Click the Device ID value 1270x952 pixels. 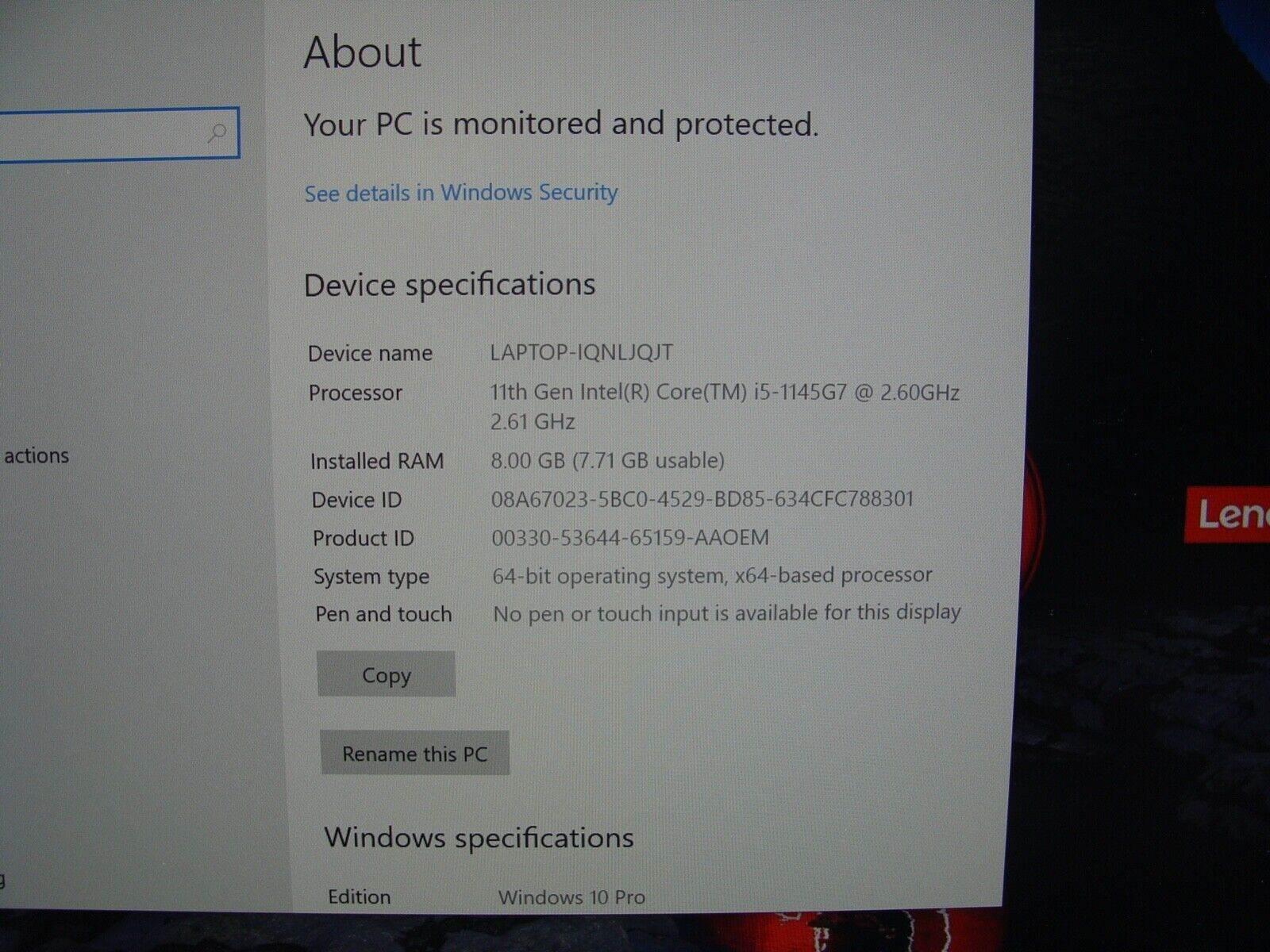[702, 499]
